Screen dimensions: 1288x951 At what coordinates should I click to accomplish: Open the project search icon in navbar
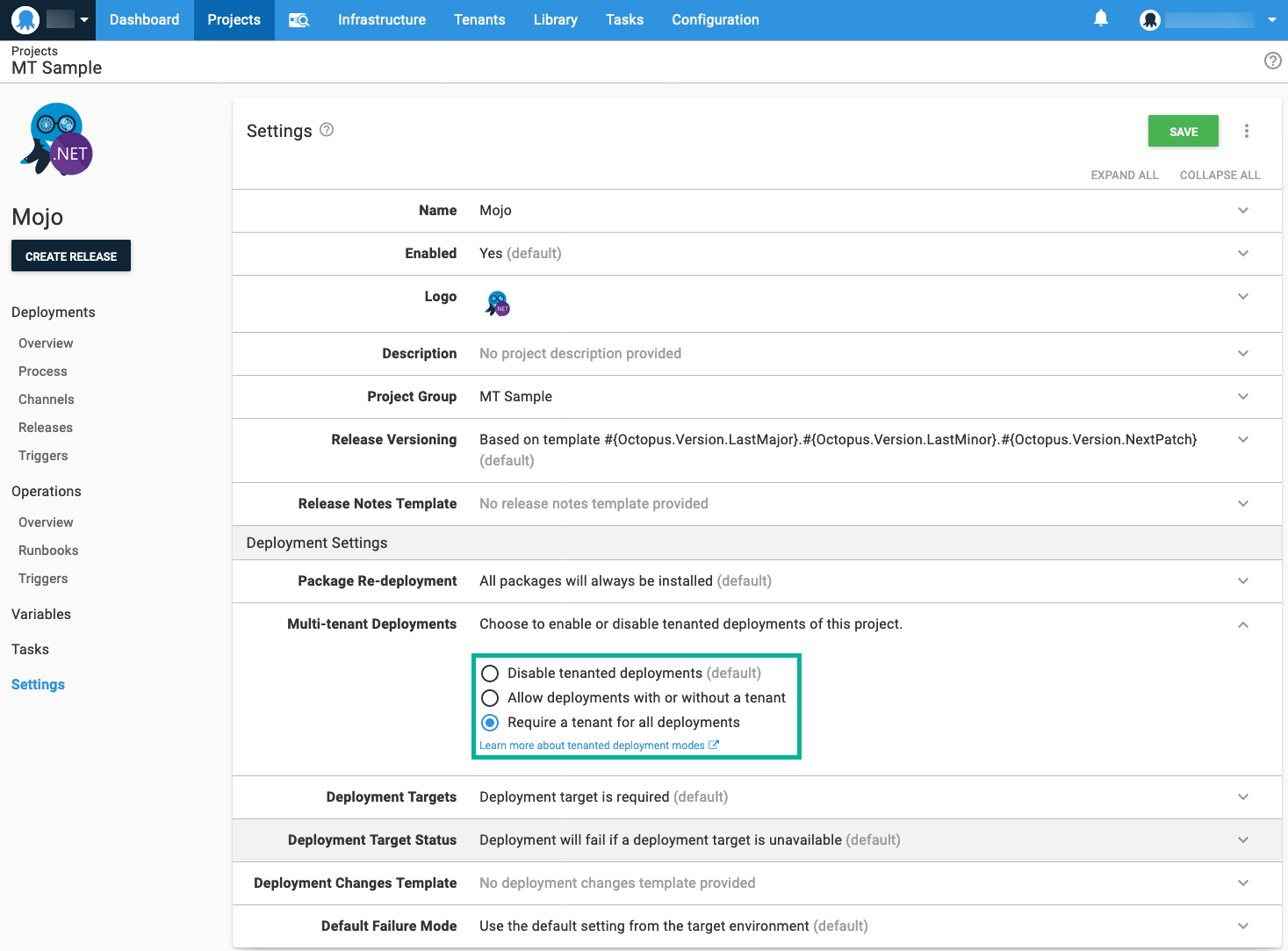click(299, 20)
